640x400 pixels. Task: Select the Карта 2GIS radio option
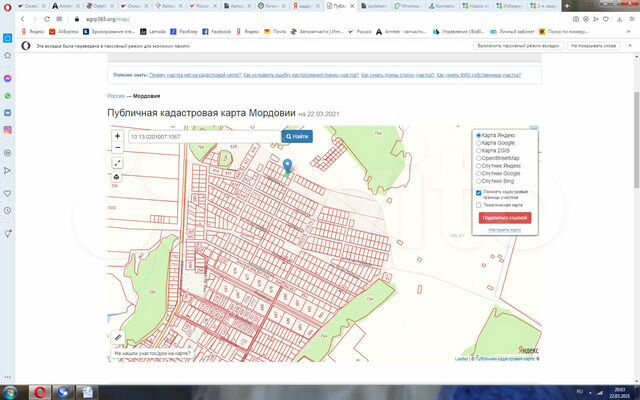(x=479, y=151)
